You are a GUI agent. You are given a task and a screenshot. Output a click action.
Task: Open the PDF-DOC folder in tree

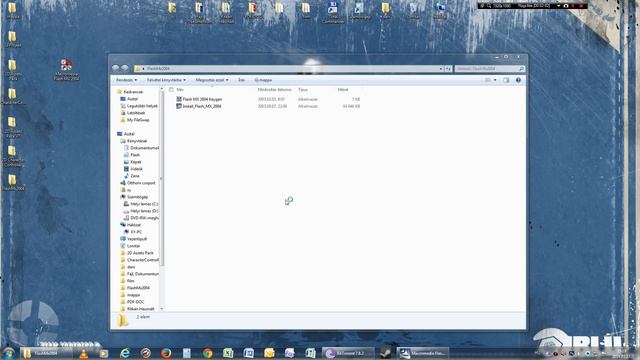[x=132, y=302]
